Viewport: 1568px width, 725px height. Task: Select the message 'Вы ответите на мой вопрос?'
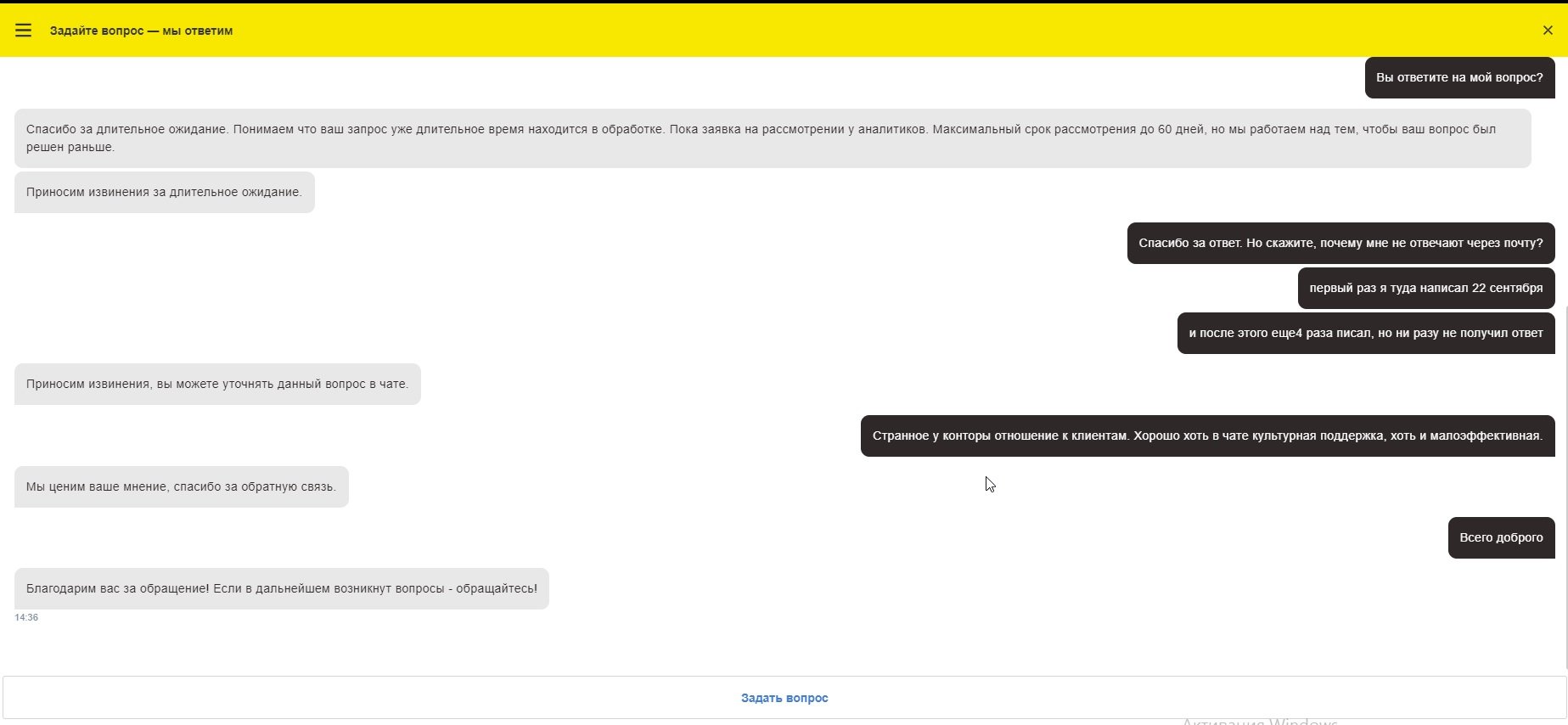point(1458,77)
